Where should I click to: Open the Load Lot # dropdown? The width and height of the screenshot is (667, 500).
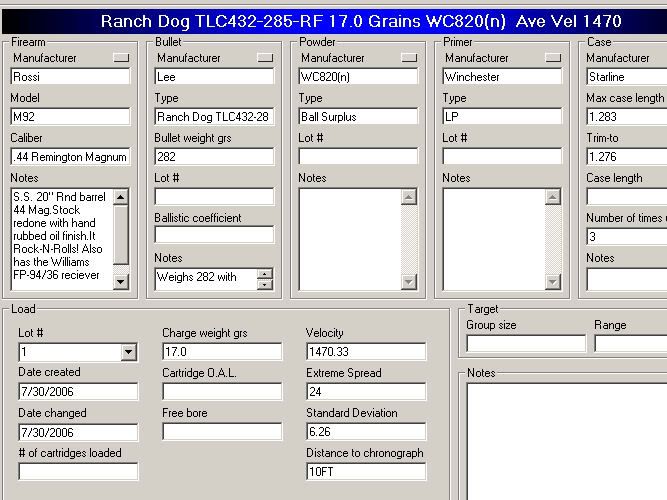pos(128,352)
